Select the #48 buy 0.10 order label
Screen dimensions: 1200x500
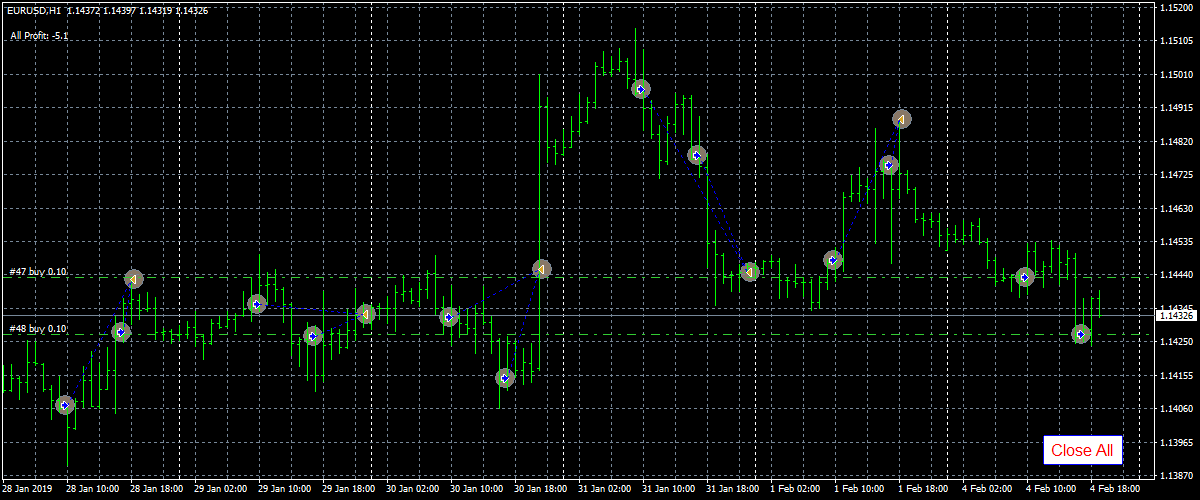tap(38, 329)
